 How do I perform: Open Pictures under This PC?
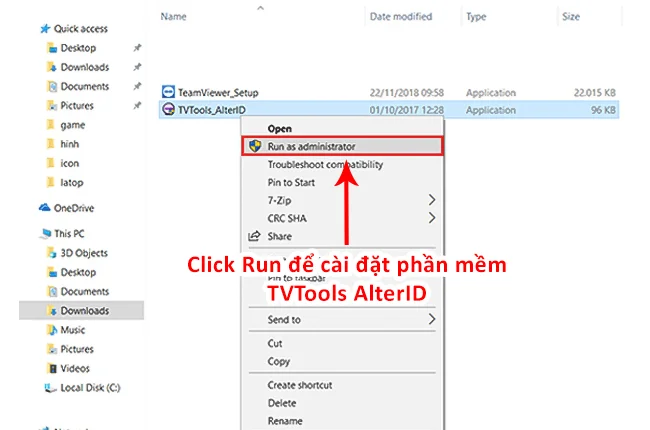point(77,349)
